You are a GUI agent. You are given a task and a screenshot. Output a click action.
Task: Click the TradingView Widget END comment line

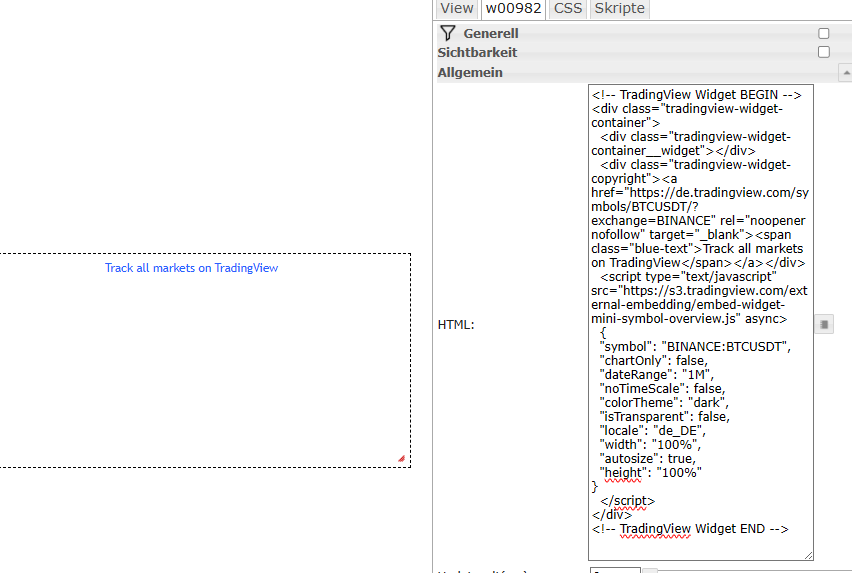tap(690, 529)
